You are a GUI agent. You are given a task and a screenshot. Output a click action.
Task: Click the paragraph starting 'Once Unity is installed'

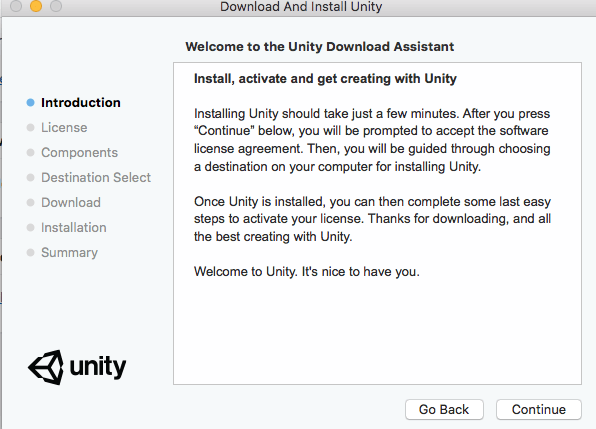pos(372,219)
